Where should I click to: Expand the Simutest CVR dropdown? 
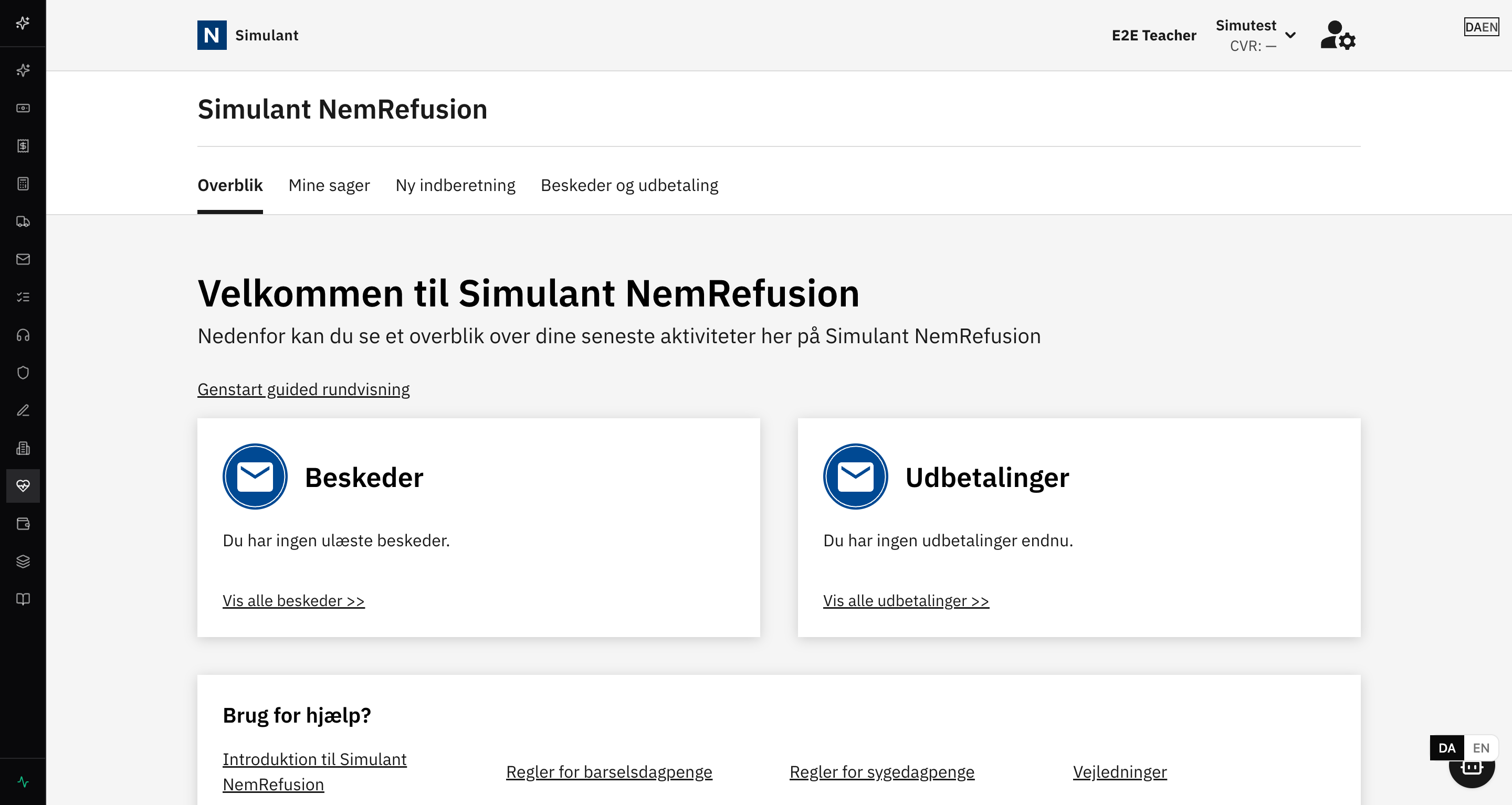1255,35
